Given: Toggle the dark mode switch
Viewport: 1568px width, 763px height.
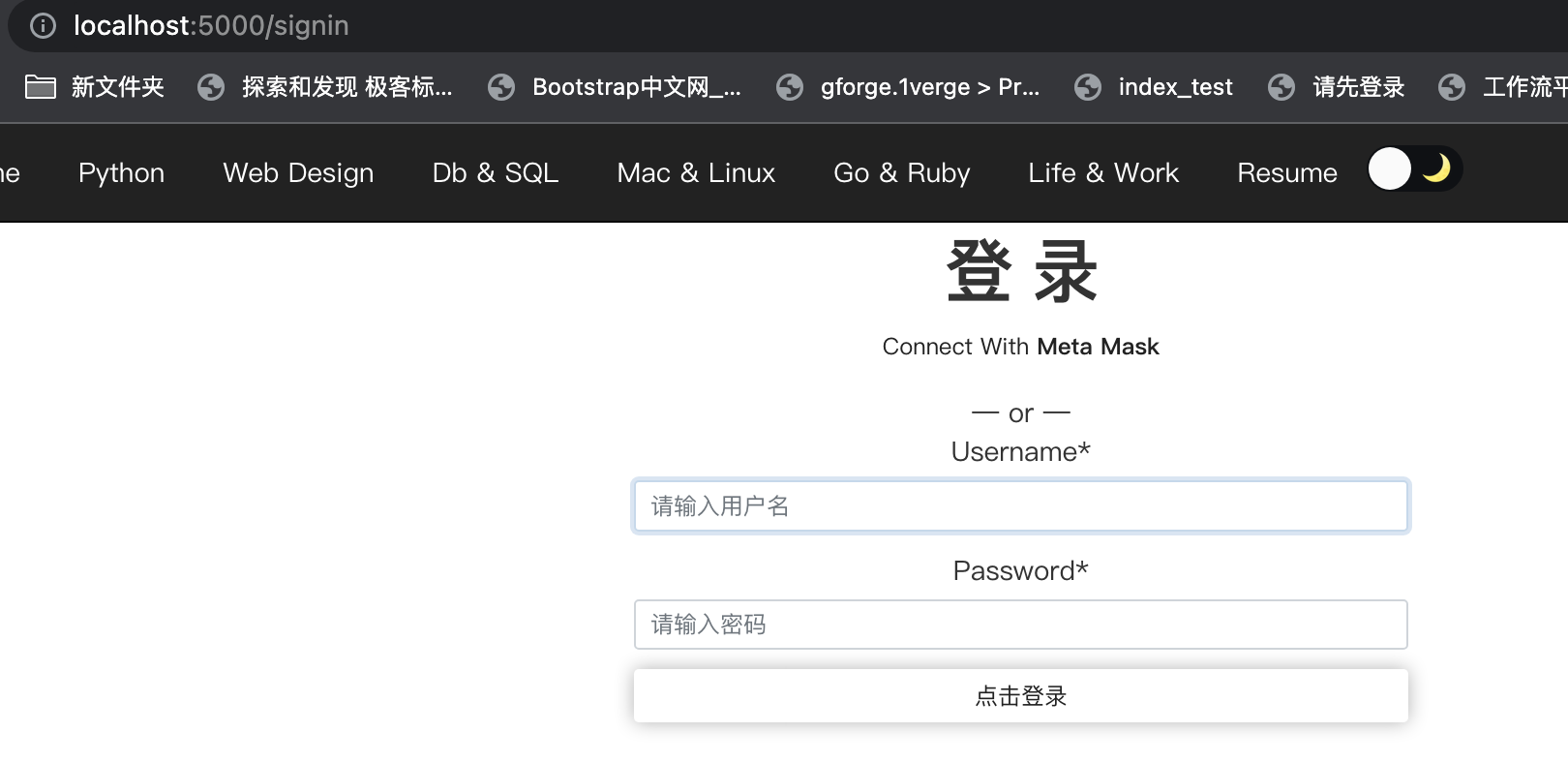Looking at the screenshot, I should pyautogui.click(x=1413, y=169).
